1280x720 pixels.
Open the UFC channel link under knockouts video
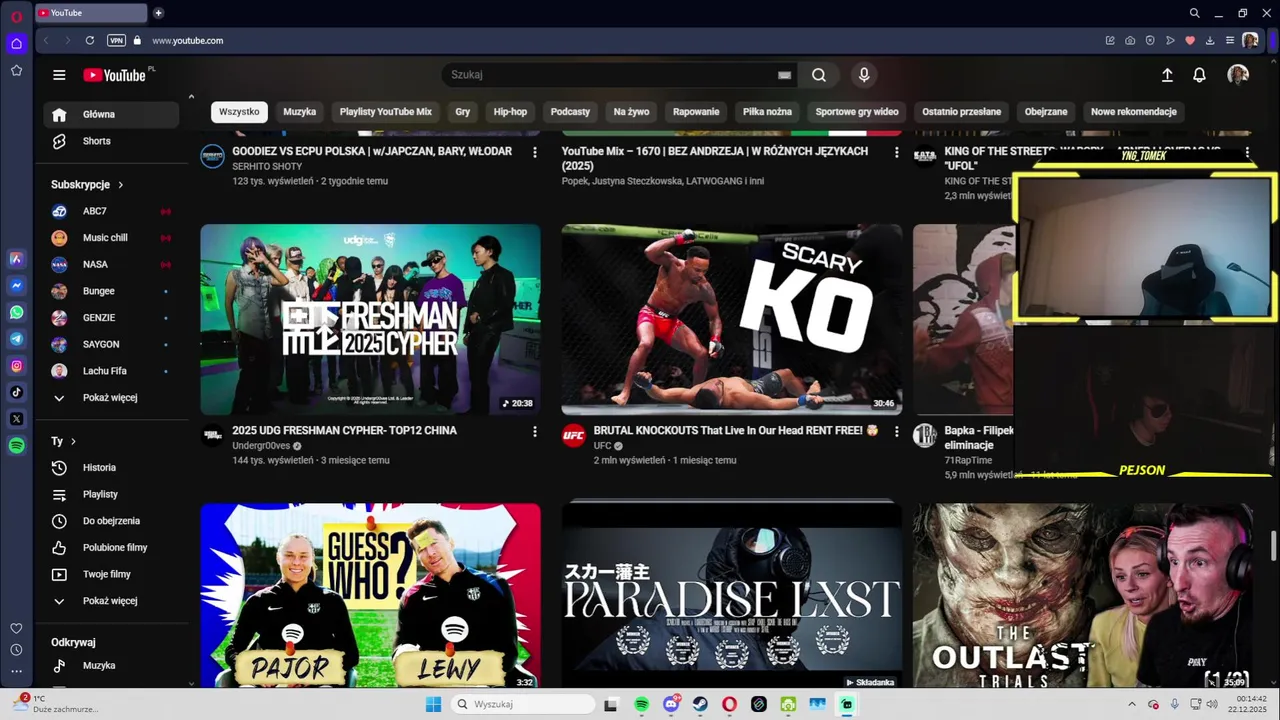(602, 446)
